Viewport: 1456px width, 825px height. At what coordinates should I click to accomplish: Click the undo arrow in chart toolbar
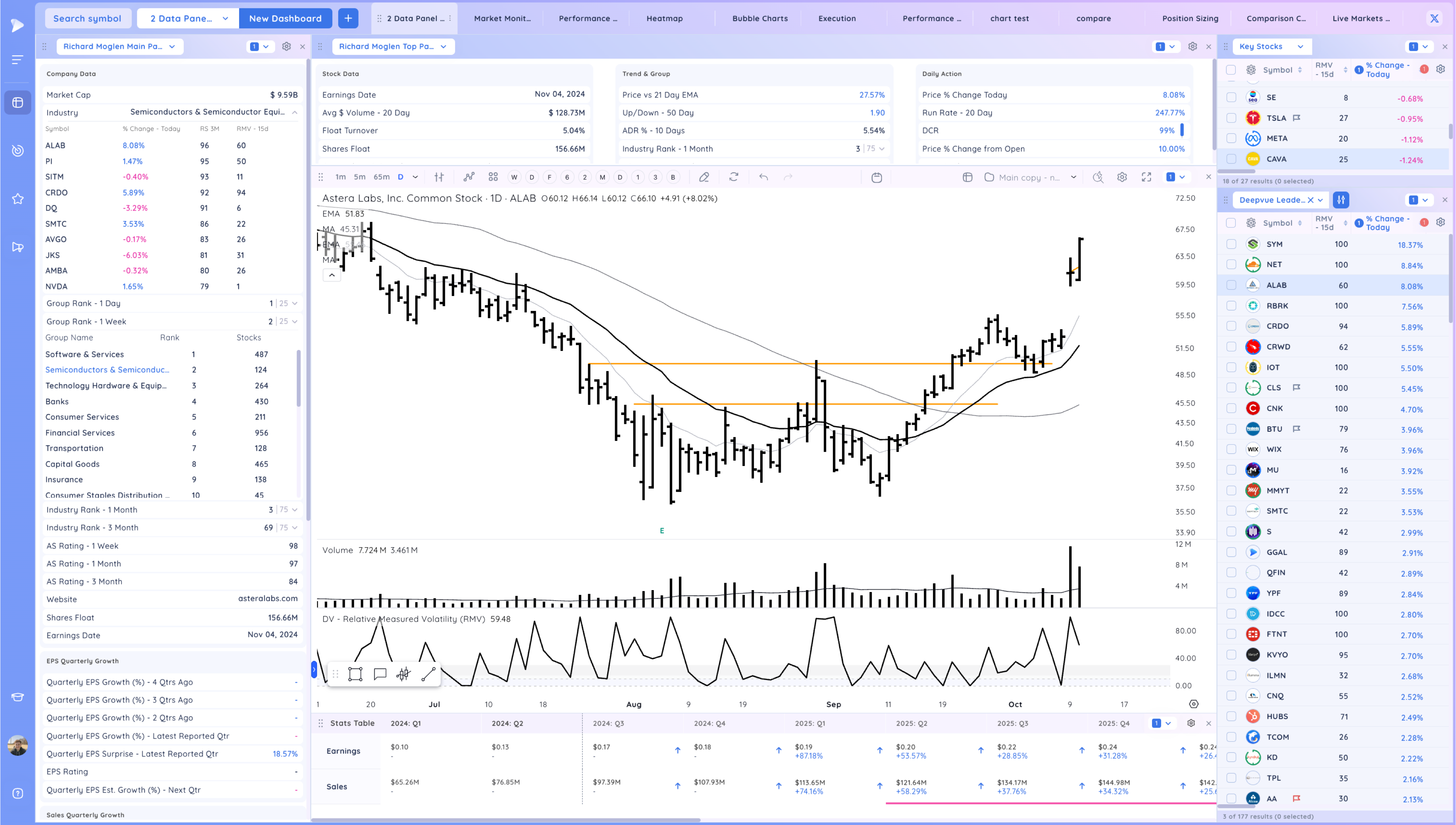(763, 177)
